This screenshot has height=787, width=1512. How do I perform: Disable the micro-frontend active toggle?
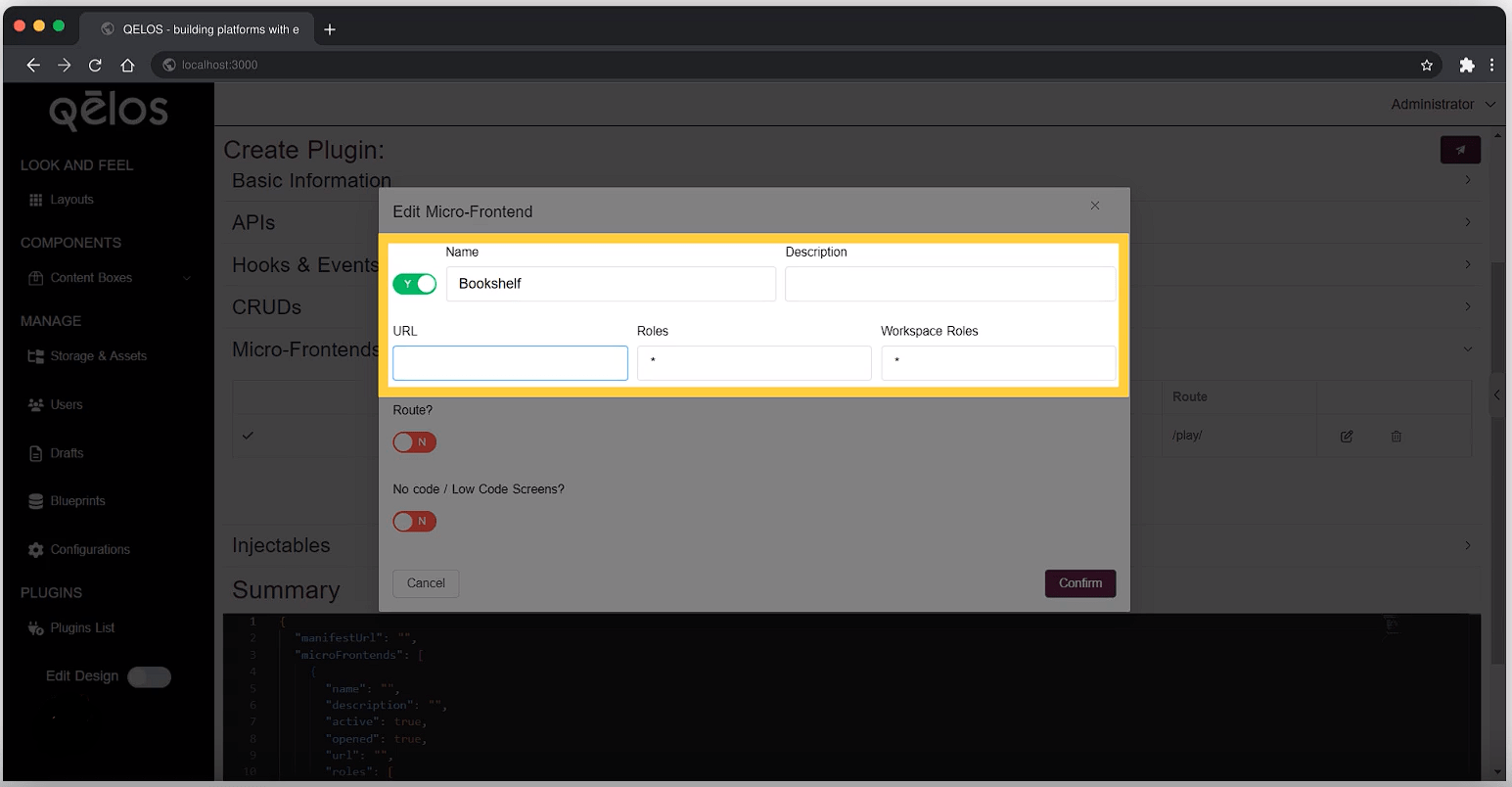coord(415,284)
